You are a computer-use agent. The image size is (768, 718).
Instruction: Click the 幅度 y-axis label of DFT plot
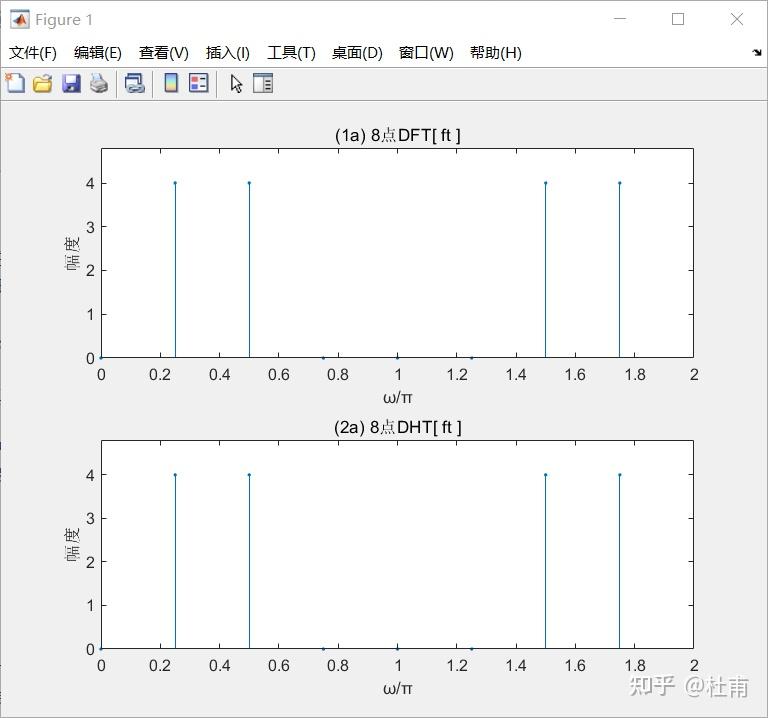(72, 253)
